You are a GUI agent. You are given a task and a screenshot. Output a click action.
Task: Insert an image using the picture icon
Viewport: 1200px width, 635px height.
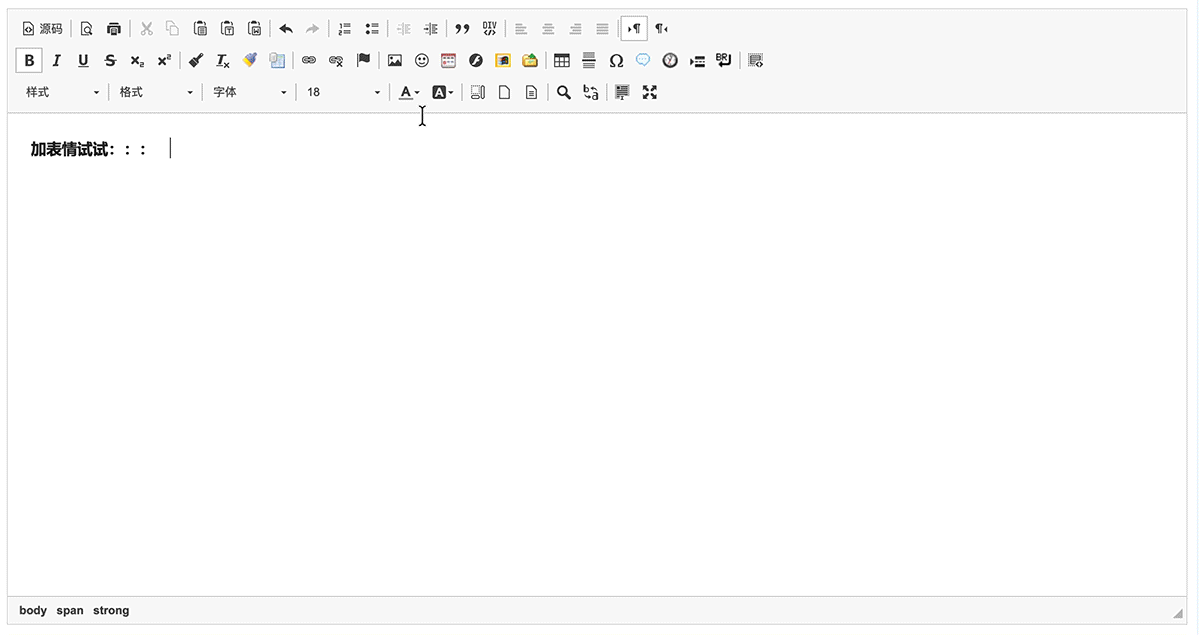click(x=395, y=61)
